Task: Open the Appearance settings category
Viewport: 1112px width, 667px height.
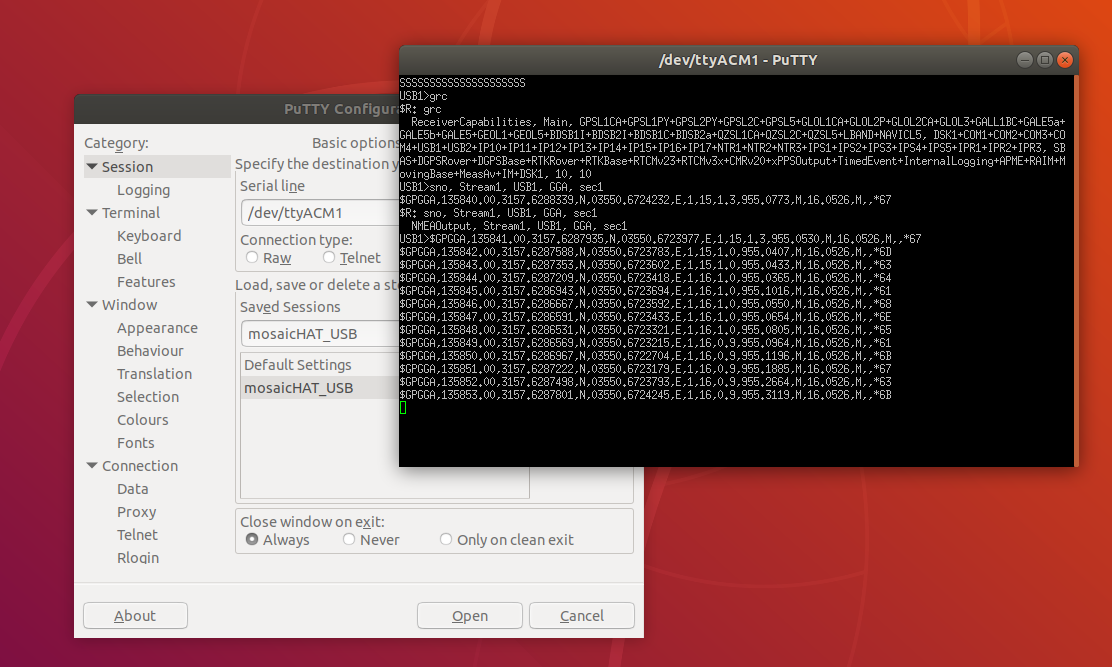Action: pos(157,328)
